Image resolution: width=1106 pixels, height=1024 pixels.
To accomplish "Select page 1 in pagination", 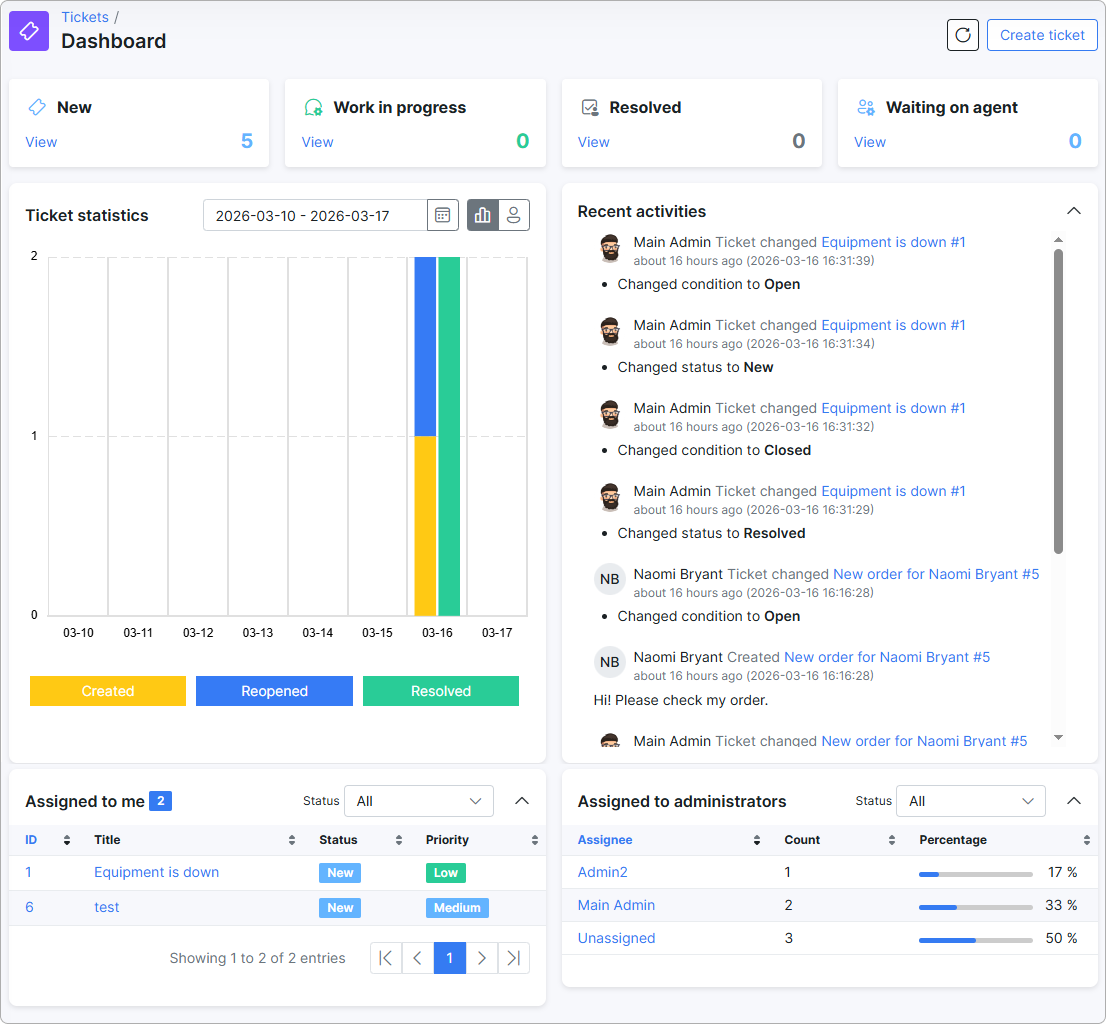I will pos(449,958).
